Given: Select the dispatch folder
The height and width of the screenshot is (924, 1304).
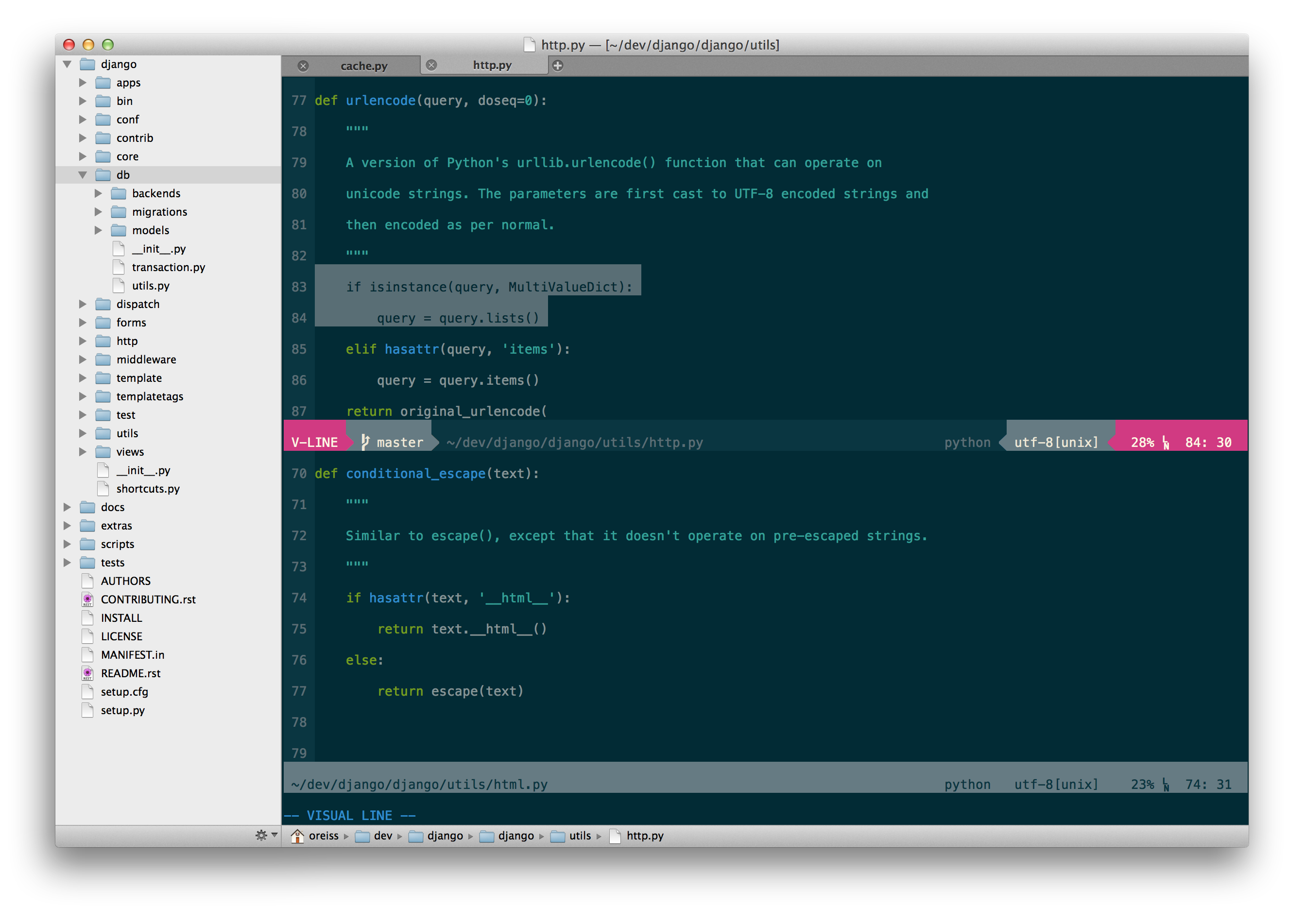Looking at the screenshot, I should [x=137, y=305].
